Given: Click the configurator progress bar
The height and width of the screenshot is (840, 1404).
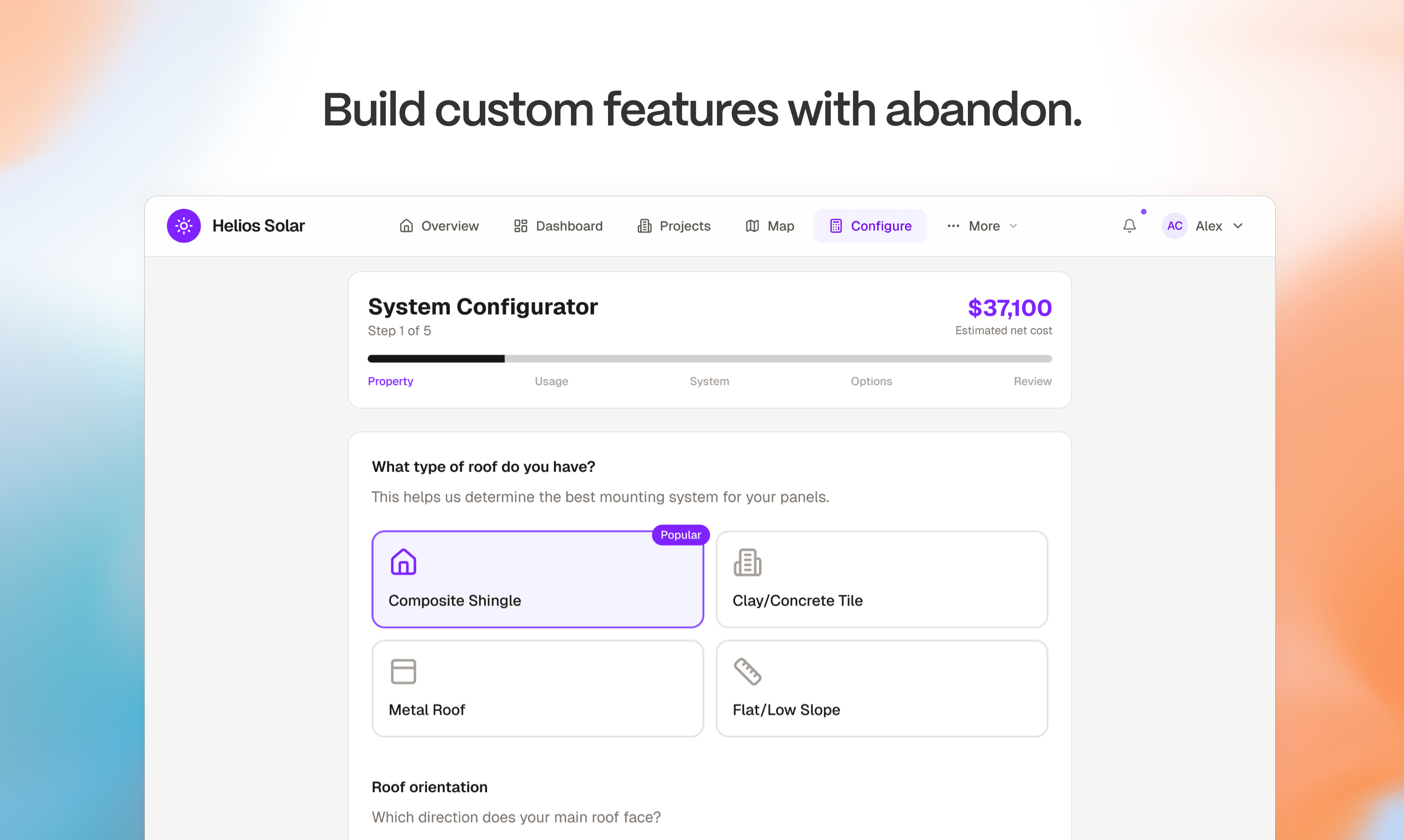Looking at the screenshot, I should 709,358.
